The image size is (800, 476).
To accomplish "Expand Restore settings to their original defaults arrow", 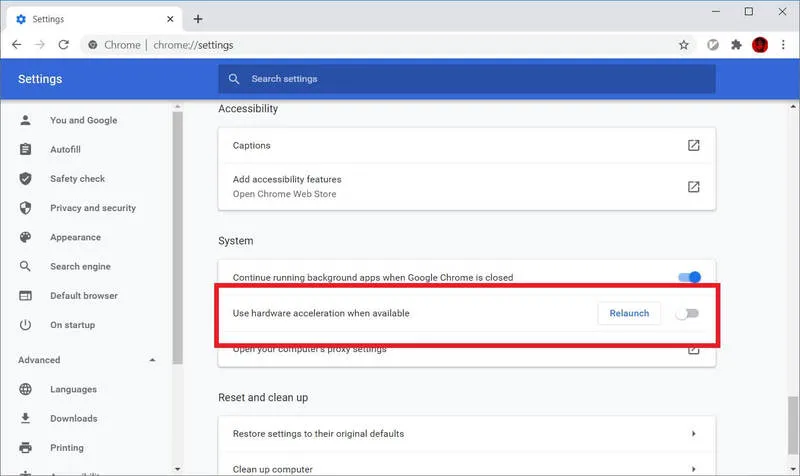I will (x=693, y=433).
